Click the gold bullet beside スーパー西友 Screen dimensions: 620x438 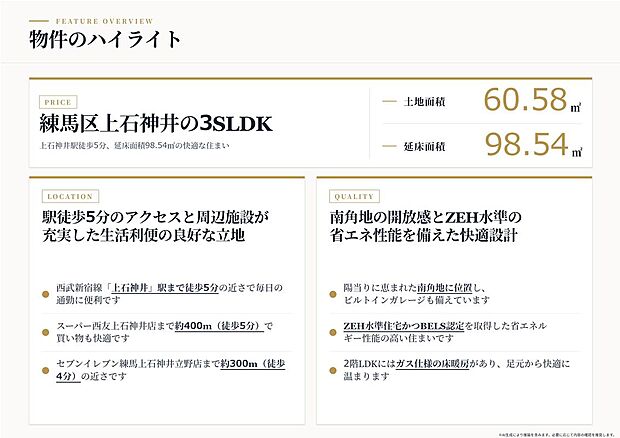[45, 332]
